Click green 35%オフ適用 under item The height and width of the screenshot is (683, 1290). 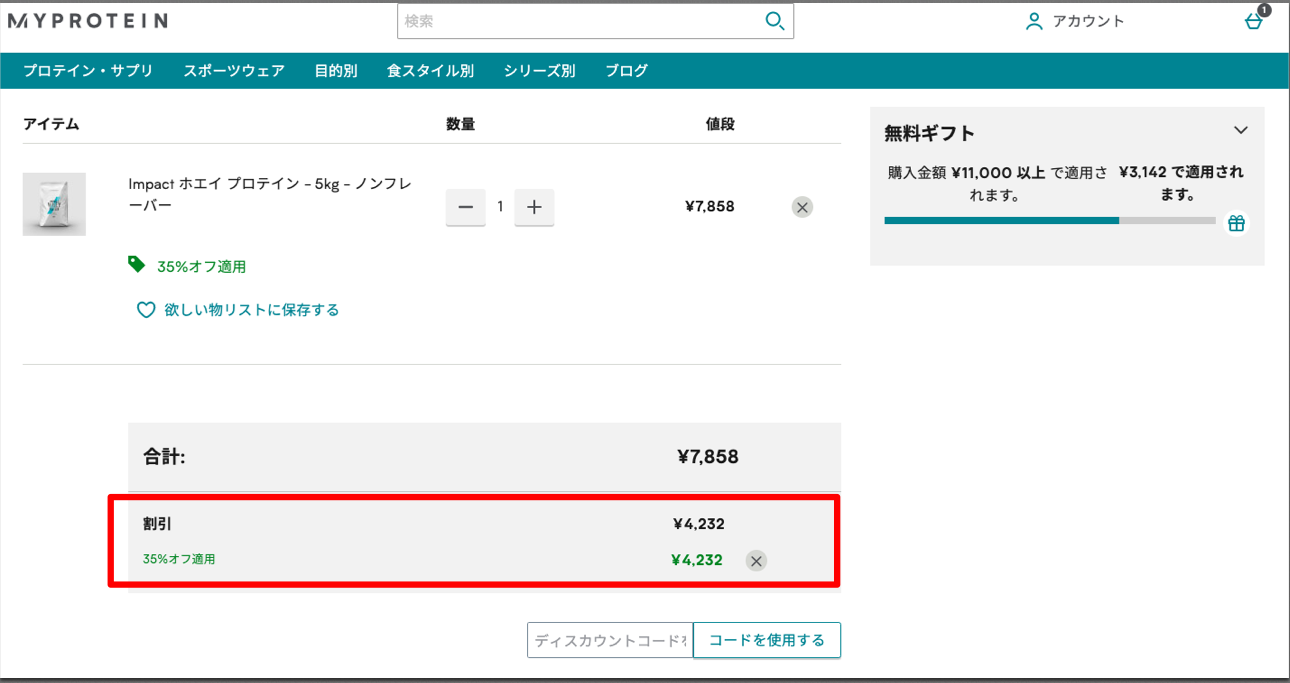click(201, 267)
